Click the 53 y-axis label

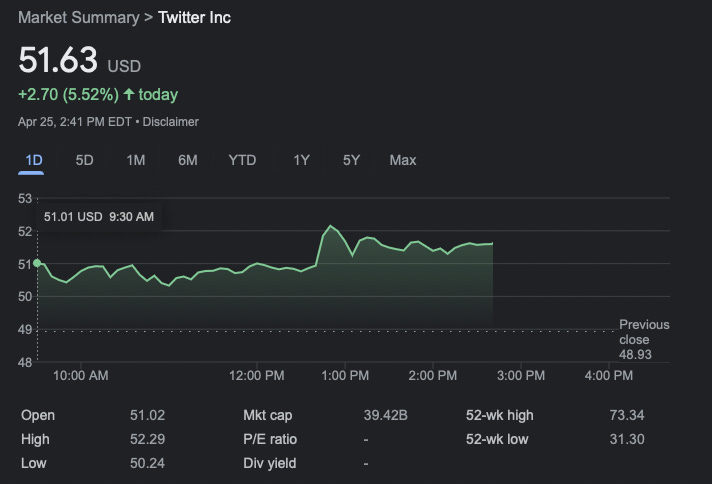(x=25, y=199)
